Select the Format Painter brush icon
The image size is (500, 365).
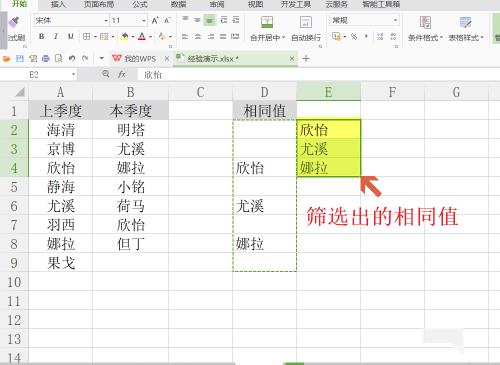tap(14, 22)
